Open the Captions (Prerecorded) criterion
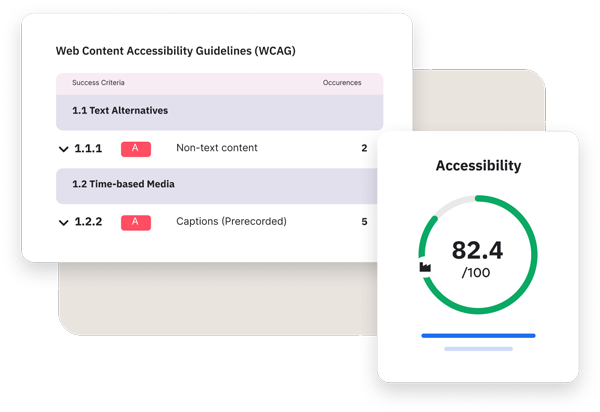The width and height of the screenshot is (600, 412). click(231, 221)
